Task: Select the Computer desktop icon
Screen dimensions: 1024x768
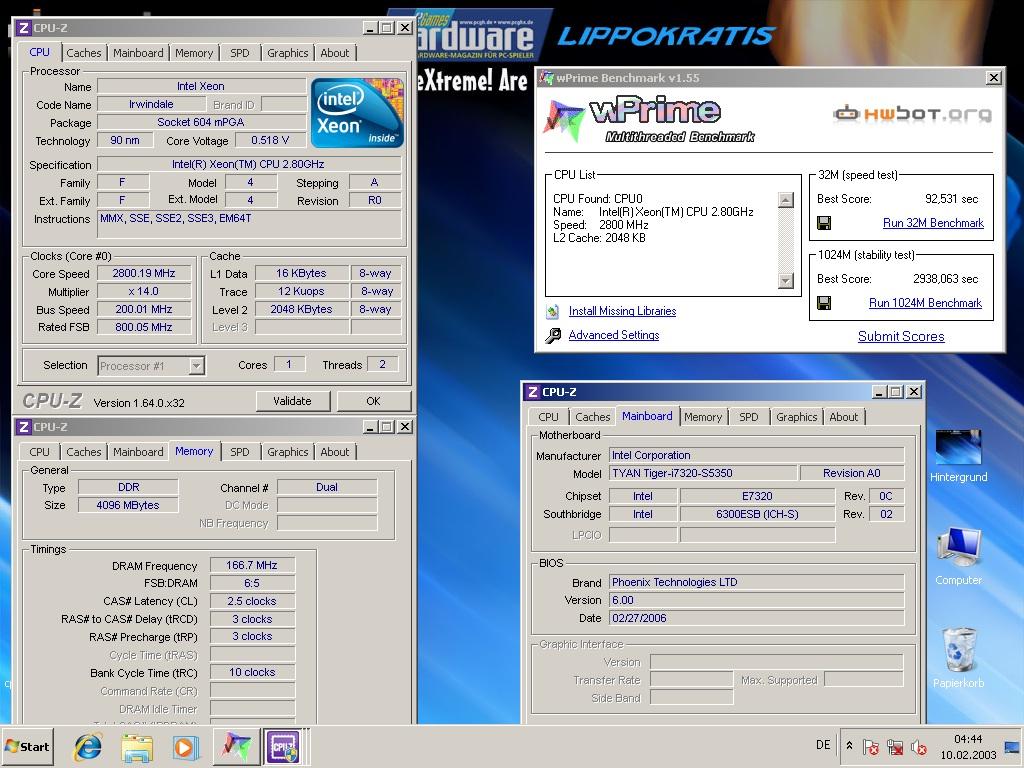Action: [x=958, y=556]
